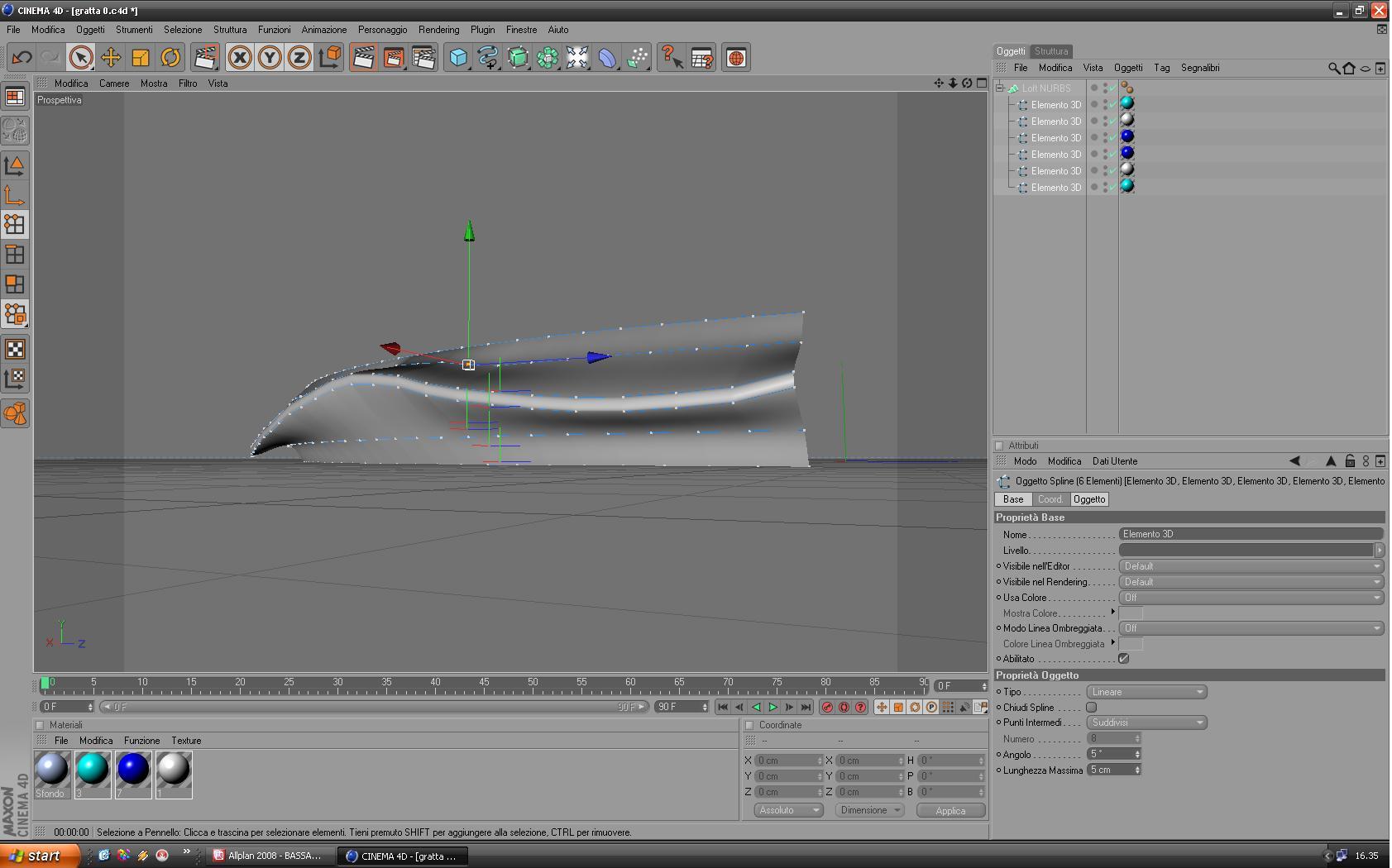Select the Move tool in toolbar
This screenshot has width=1392, height=868.
pyautogui.click(x=110, y=57)
